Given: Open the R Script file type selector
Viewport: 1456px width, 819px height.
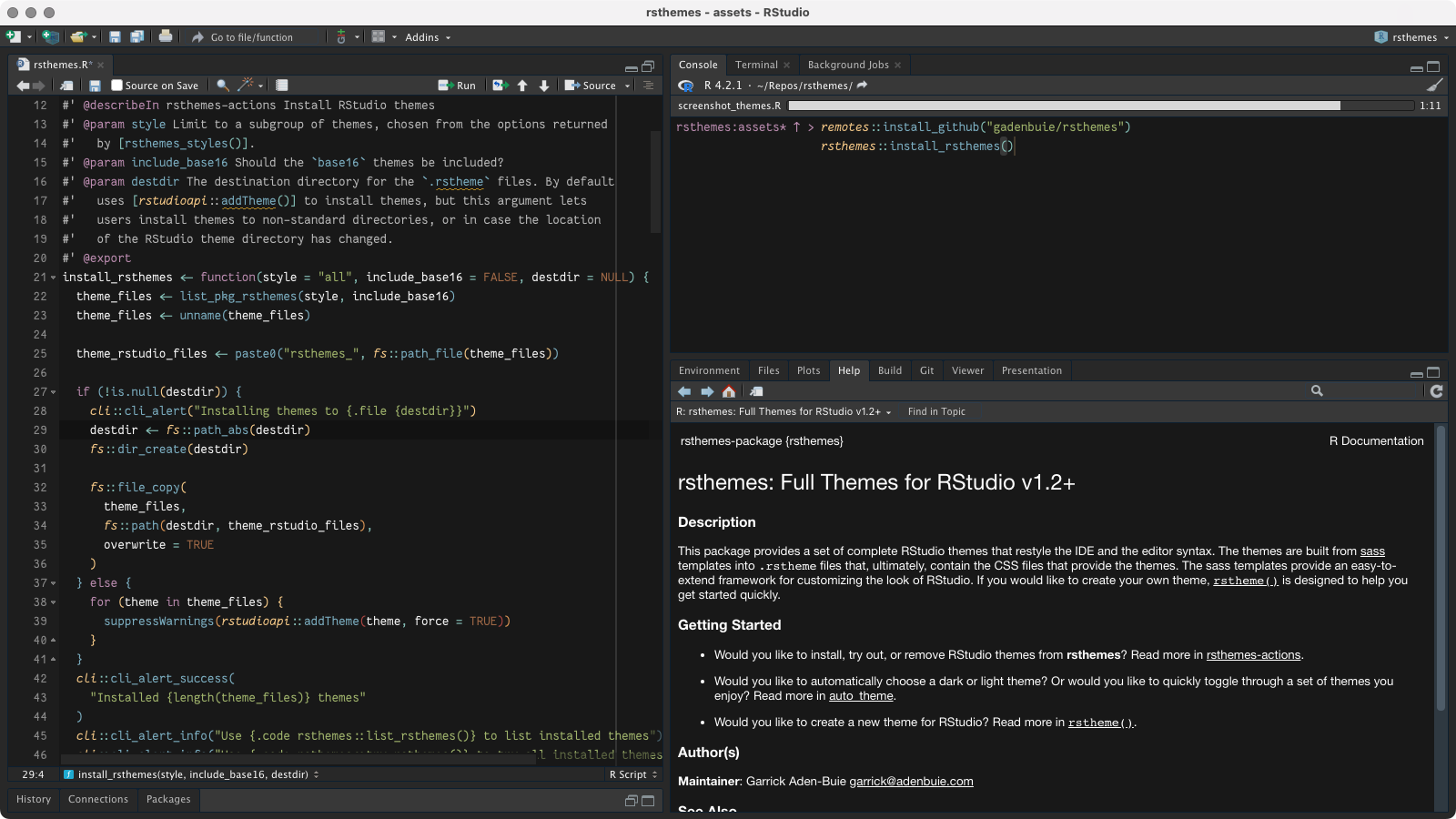Looking at the screenshot, I should pos(632,774).
